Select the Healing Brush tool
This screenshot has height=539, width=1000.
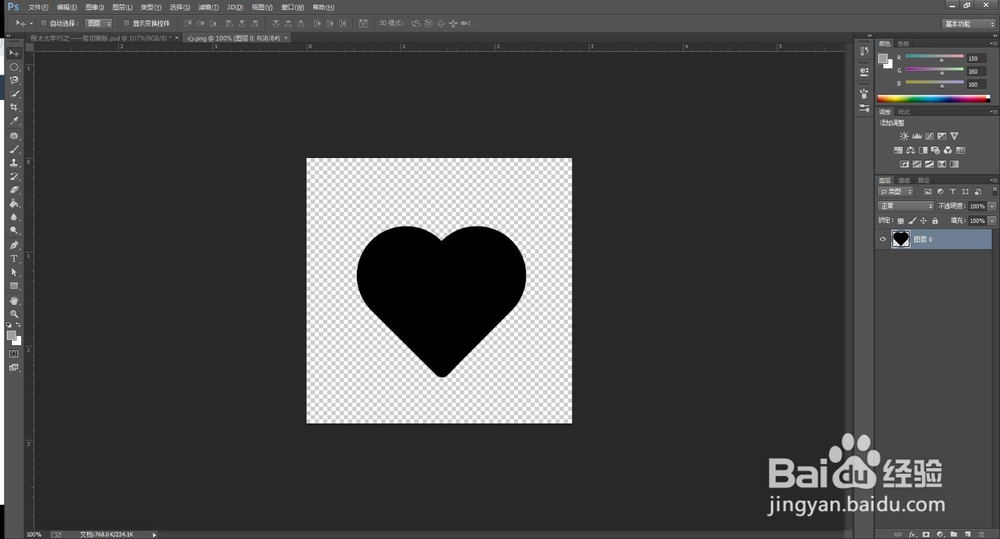coord(14,136)
